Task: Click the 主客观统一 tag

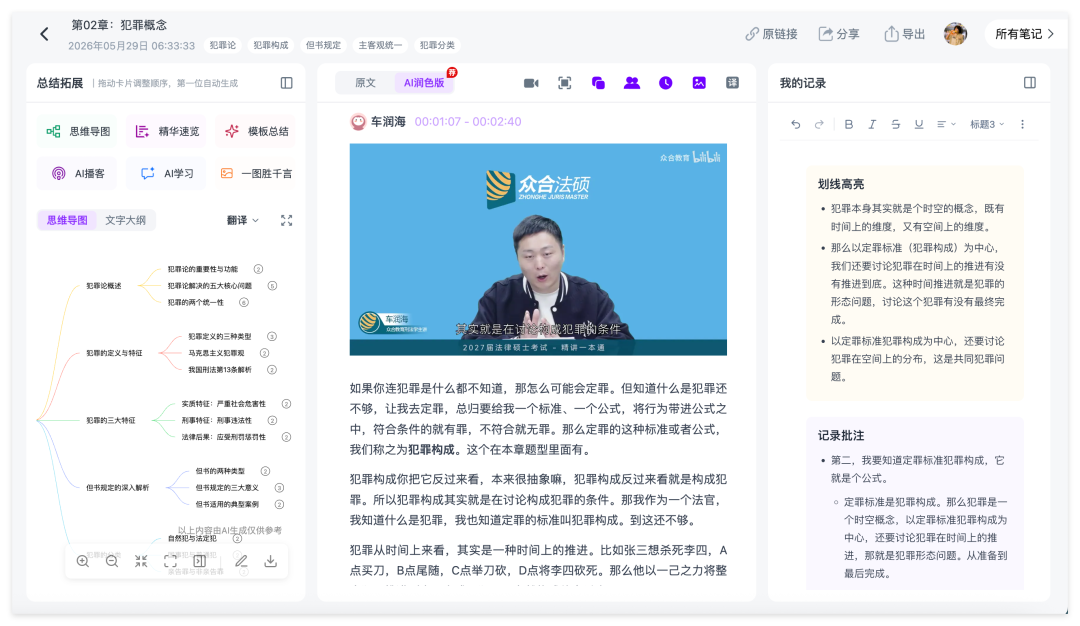Action: [380, 45]
